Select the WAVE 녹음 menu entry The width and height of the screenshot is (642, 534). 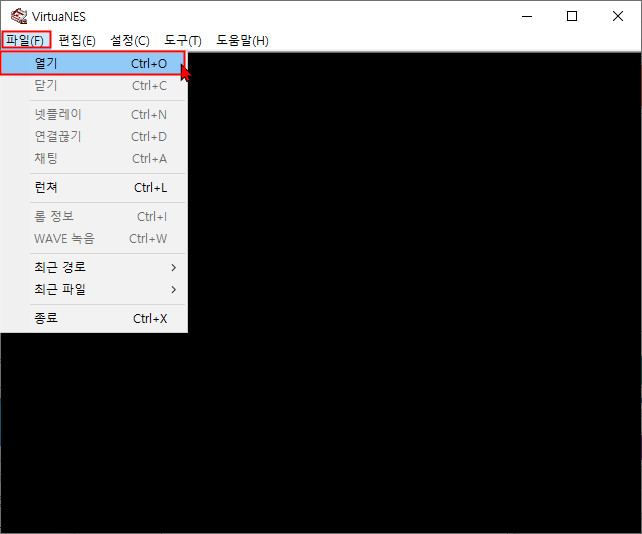(93, 238)
